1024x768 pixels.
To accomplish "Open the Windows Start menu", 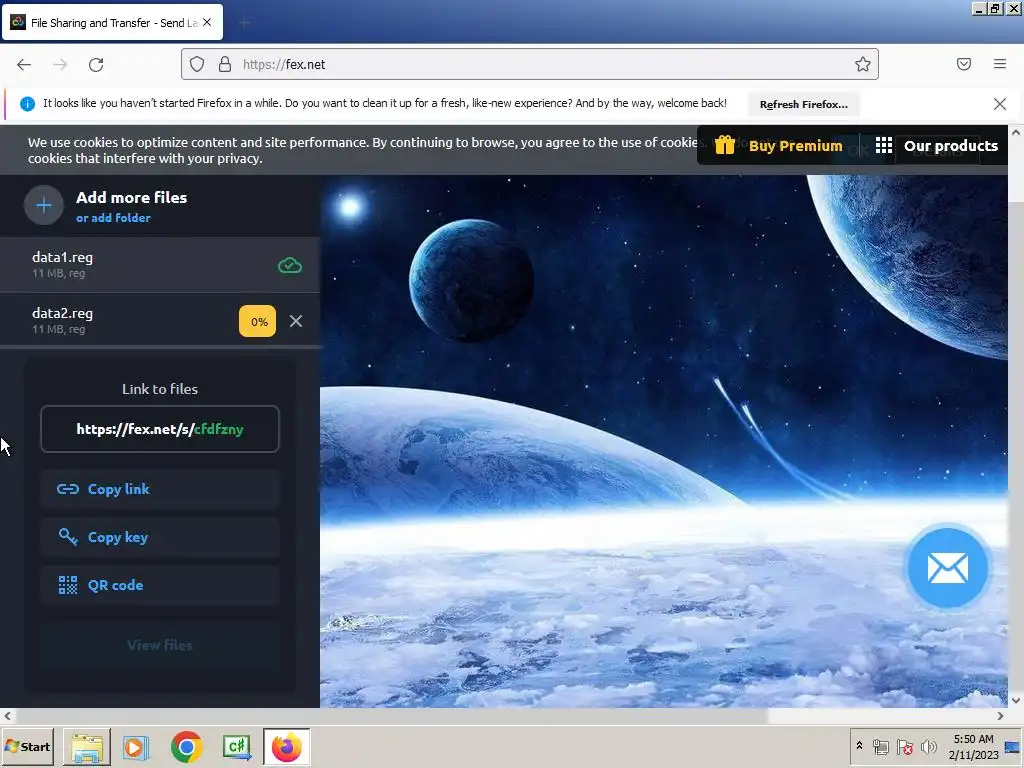I will tap(27, 746).
